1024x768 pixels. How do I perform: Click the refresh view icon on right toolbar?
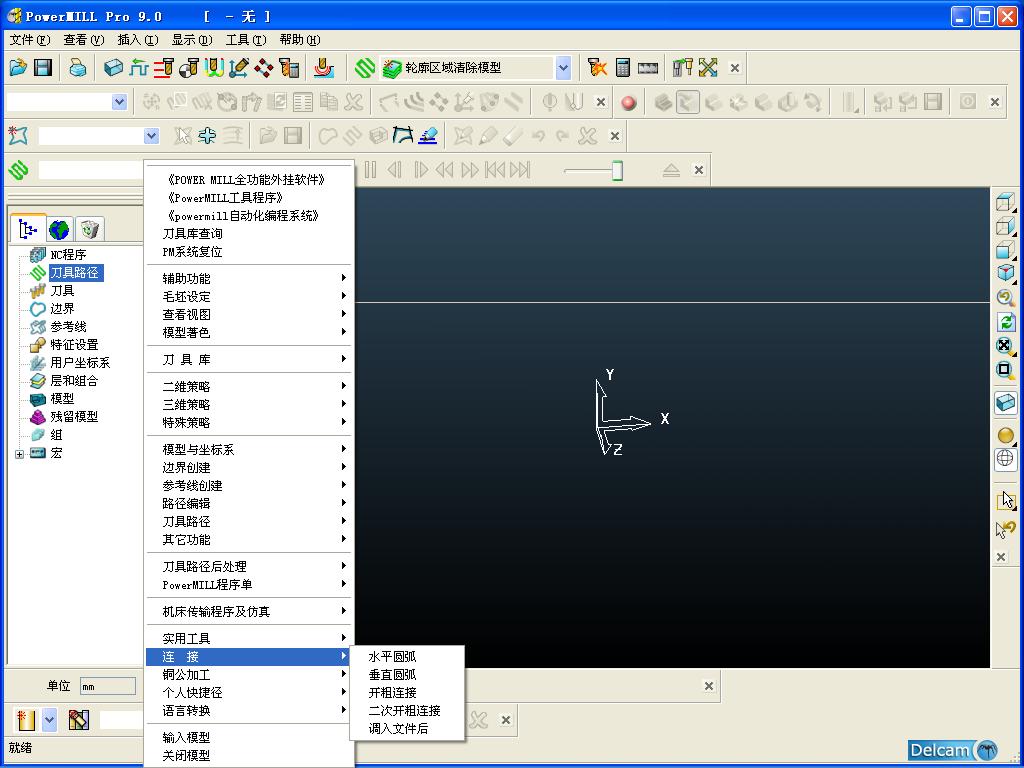1005,322
